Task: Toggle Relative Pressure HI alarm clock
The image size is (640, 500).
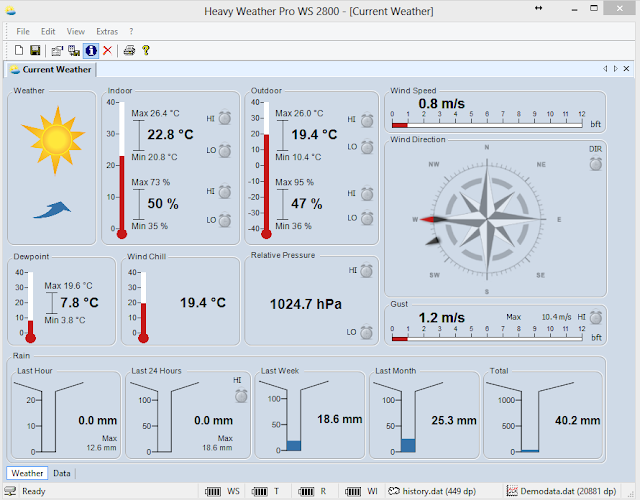Action: [367, 270]
